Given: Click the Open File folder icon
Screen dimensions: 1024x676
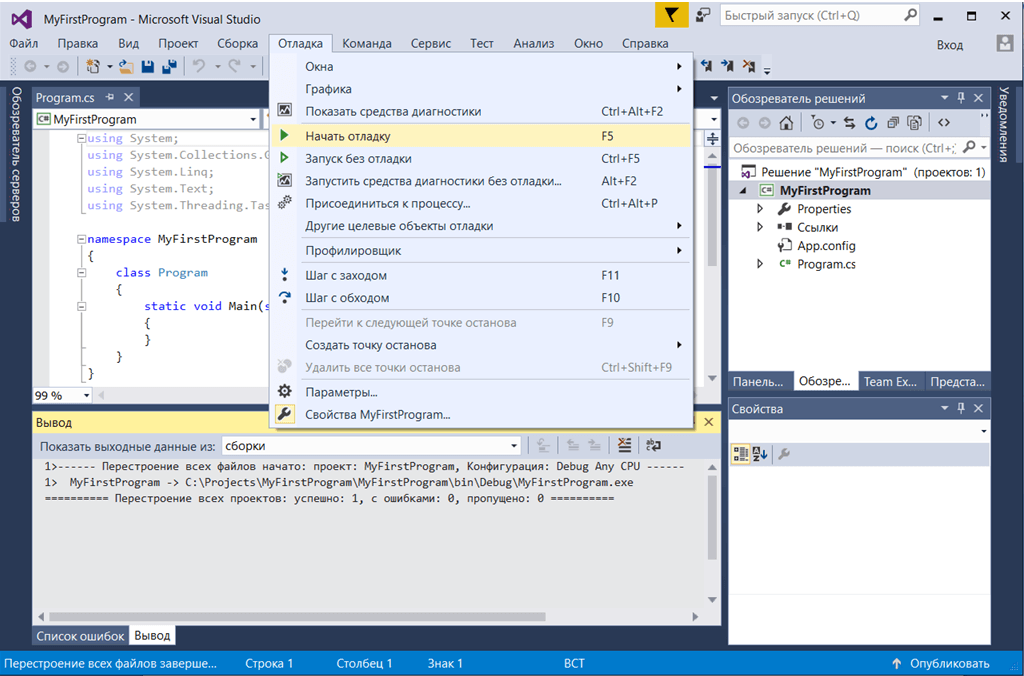Looking at the screenshot, I should (x=126, y=67).
